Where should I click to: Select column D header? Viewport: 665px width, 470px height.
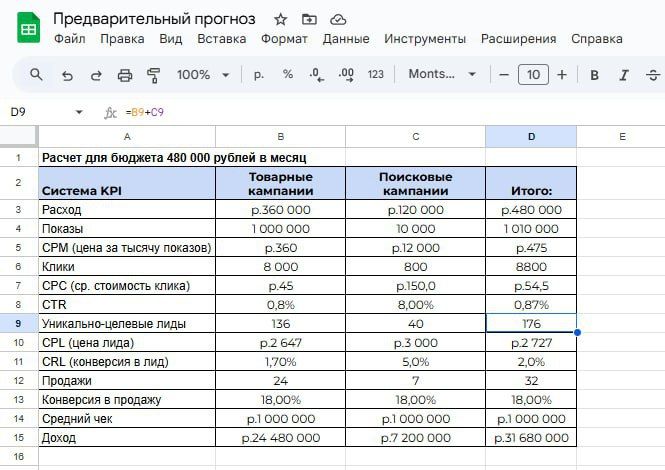(x=531, y=137)
